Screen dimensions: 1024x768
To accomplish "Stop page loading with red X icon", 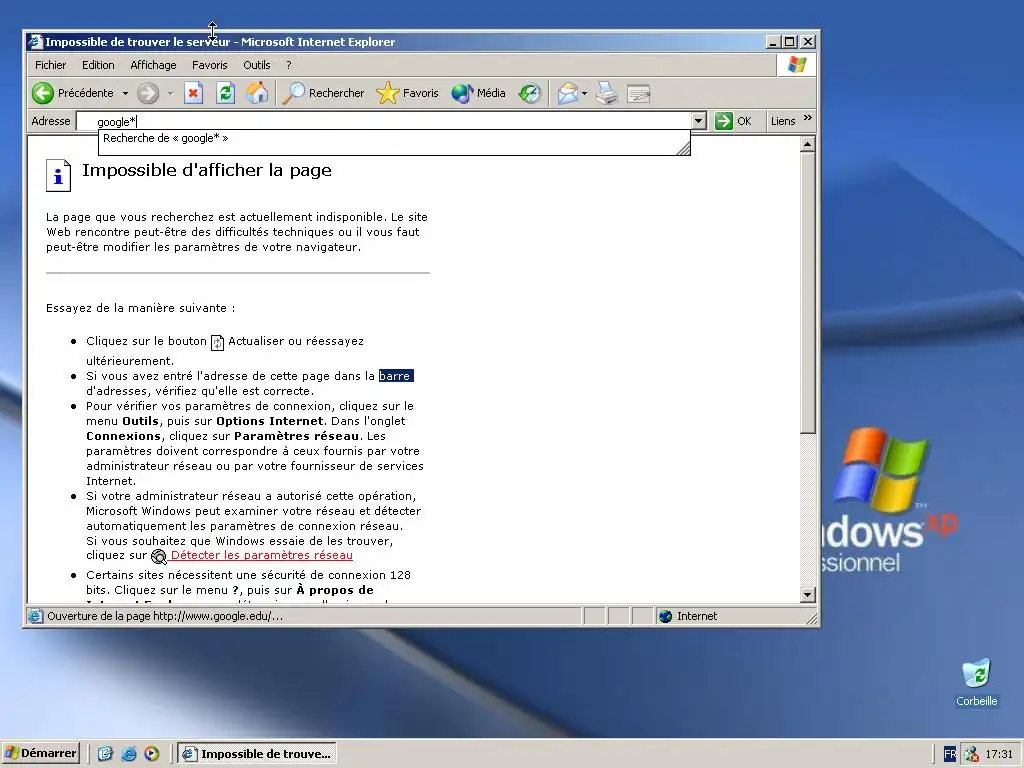I will (193, 93).
